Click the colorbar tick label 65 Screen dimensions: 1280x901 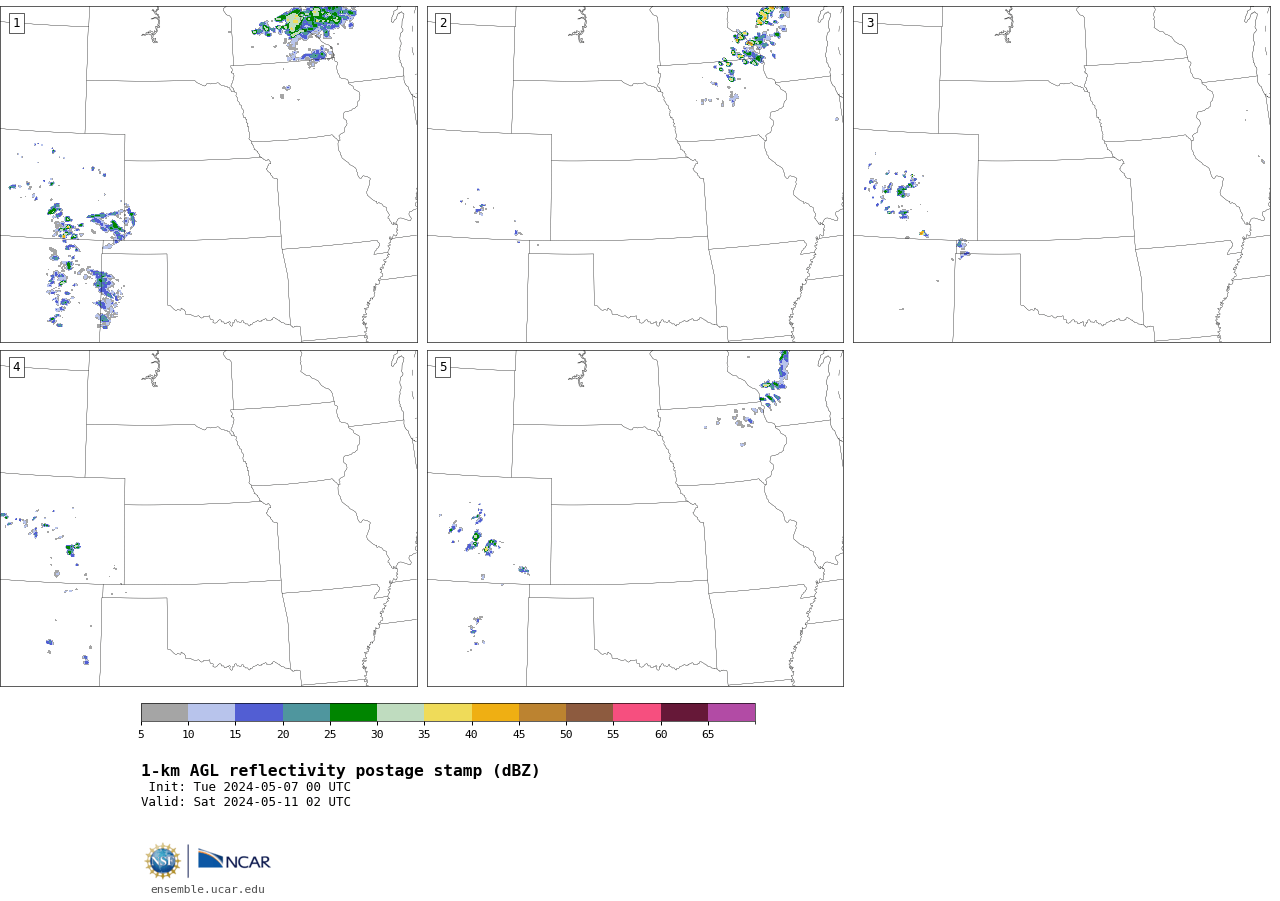click(x=708, y=734)
